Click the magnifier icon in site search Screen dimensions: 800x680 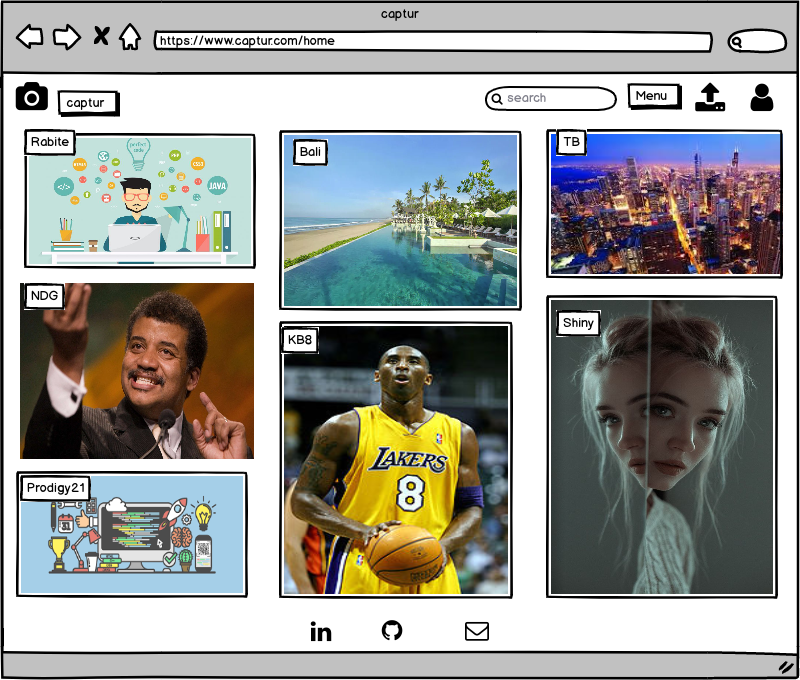pyautogui.click(x=497, y=99)
